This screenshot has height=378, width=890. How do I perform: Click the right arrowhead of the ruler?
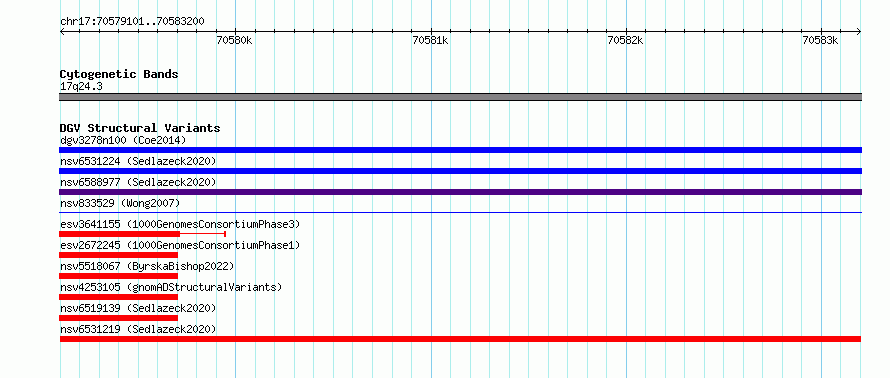(x=859, y=31)
